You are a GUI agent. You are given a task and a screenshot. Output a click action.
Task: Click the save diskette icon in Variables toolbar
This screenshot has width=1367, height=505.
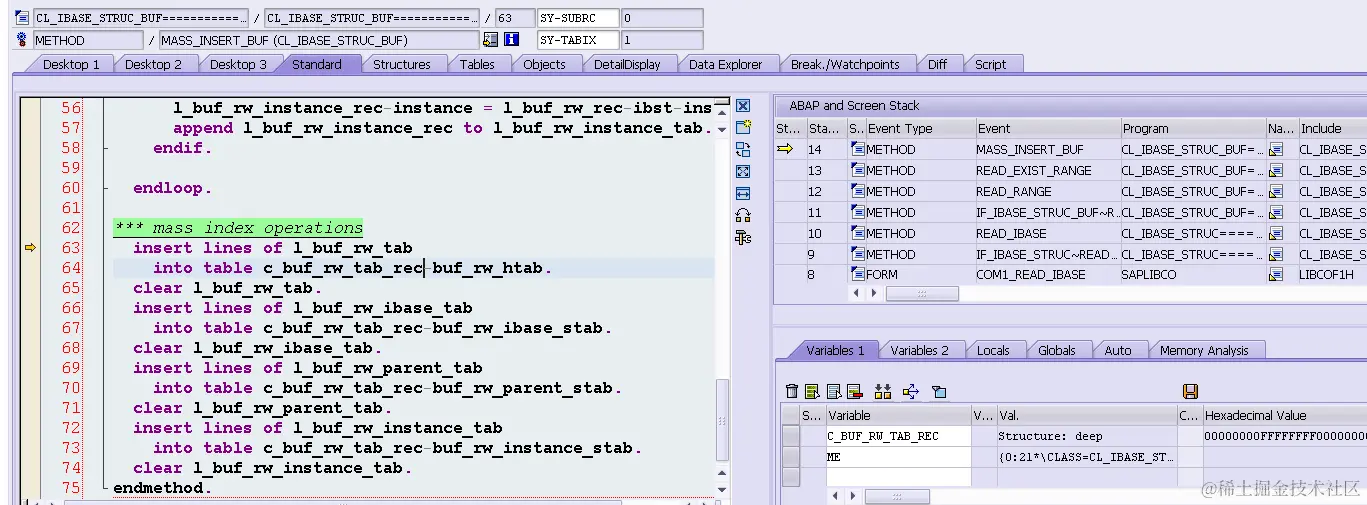point(1190,391)
